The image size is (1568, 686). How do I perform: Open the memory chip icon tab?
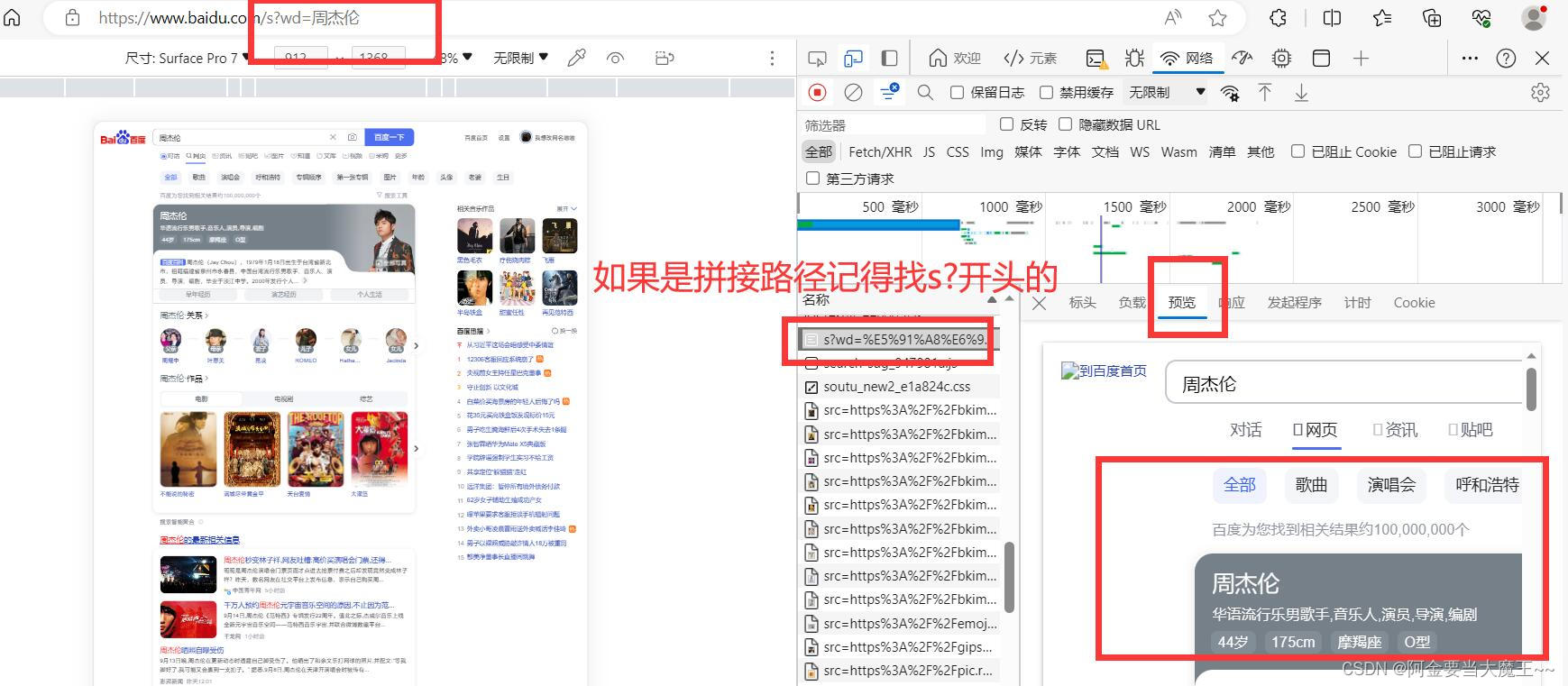coord(1281,59)
